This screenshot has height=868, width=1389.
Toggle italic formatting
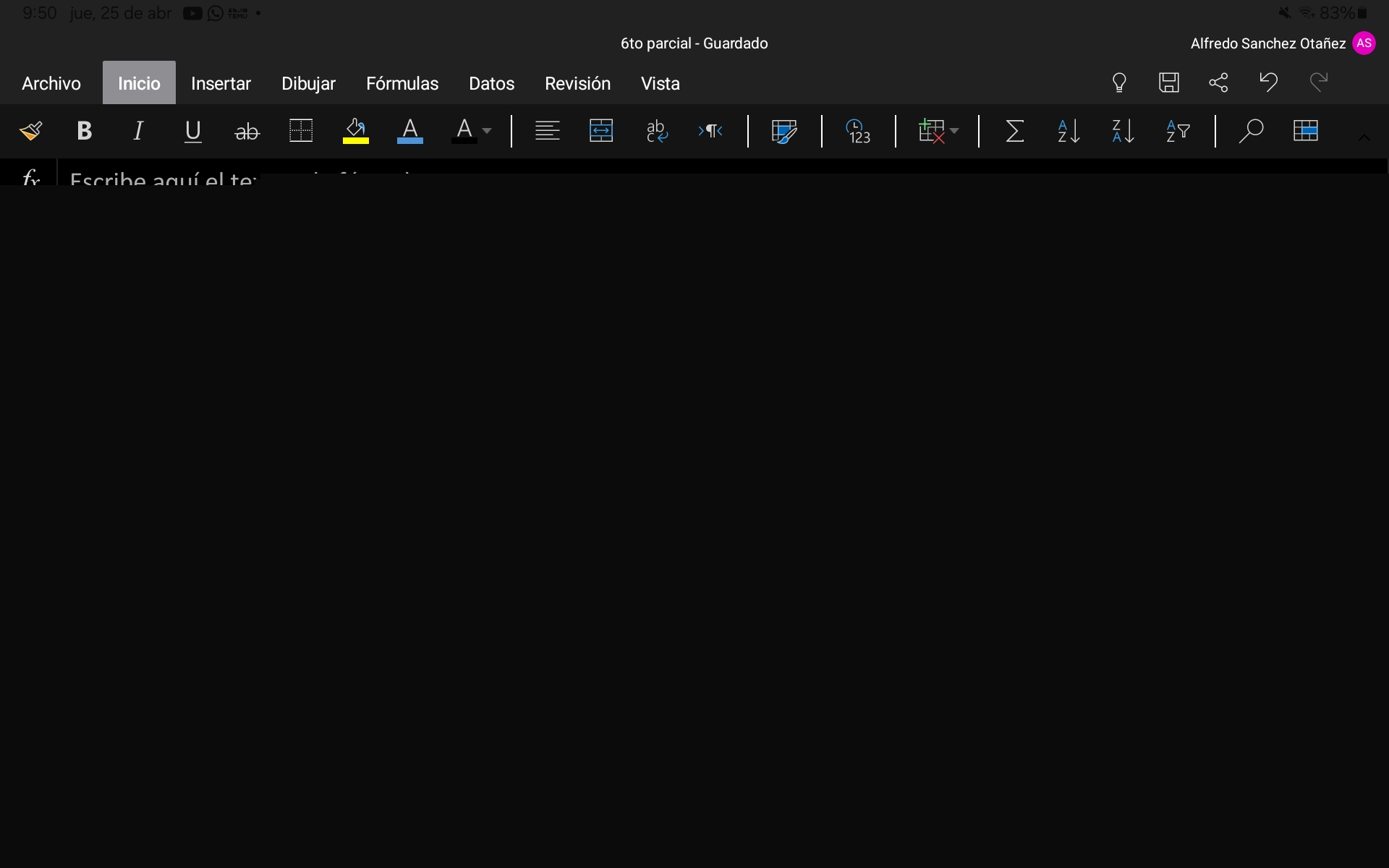138,131
